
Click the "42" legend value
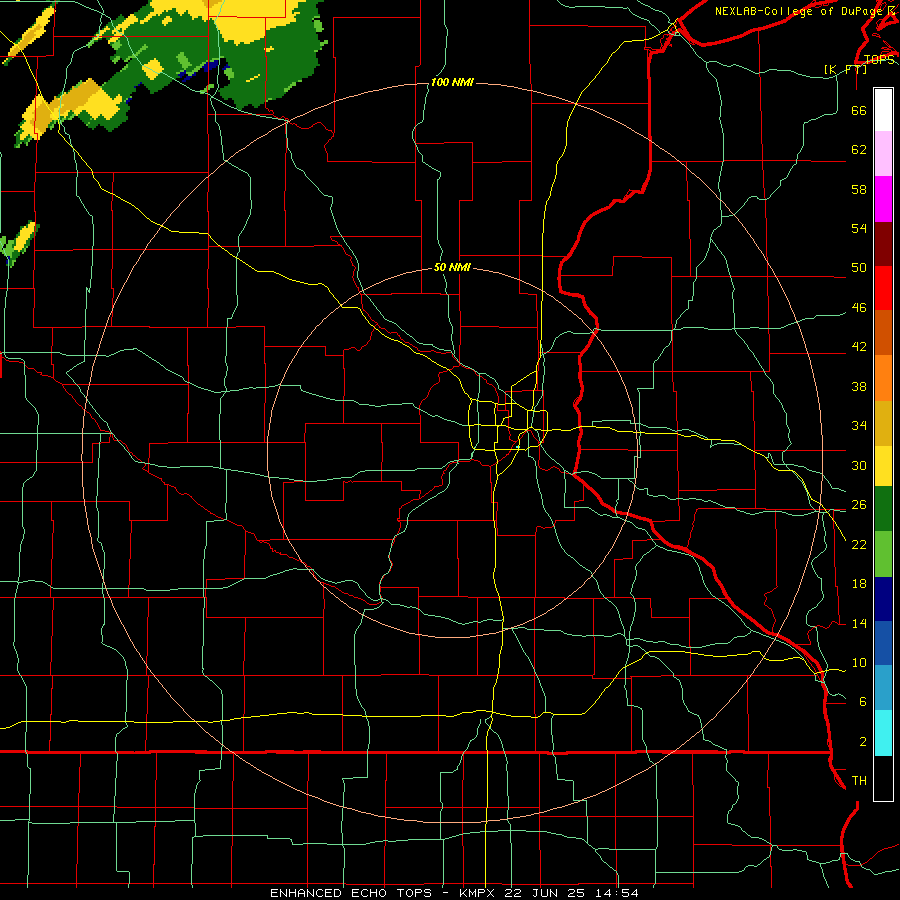[859, 347]
